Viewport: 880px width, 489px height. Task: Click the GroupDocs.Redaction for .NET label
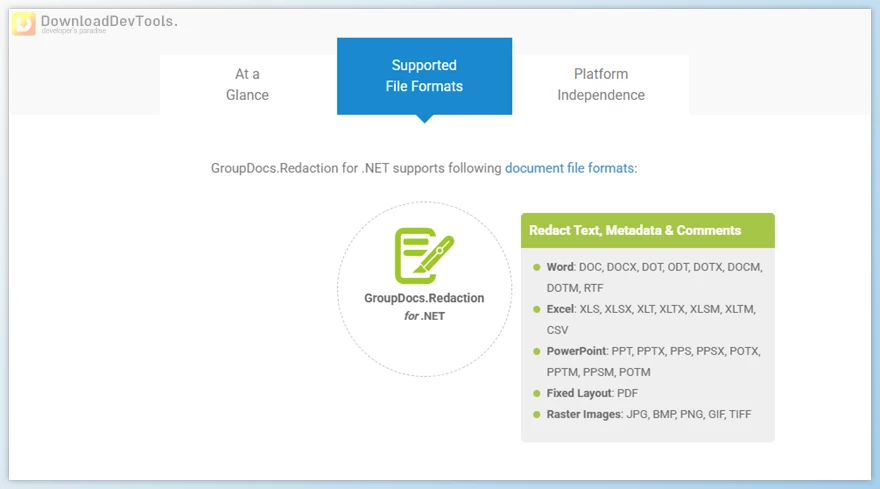[x=424, y=307]
